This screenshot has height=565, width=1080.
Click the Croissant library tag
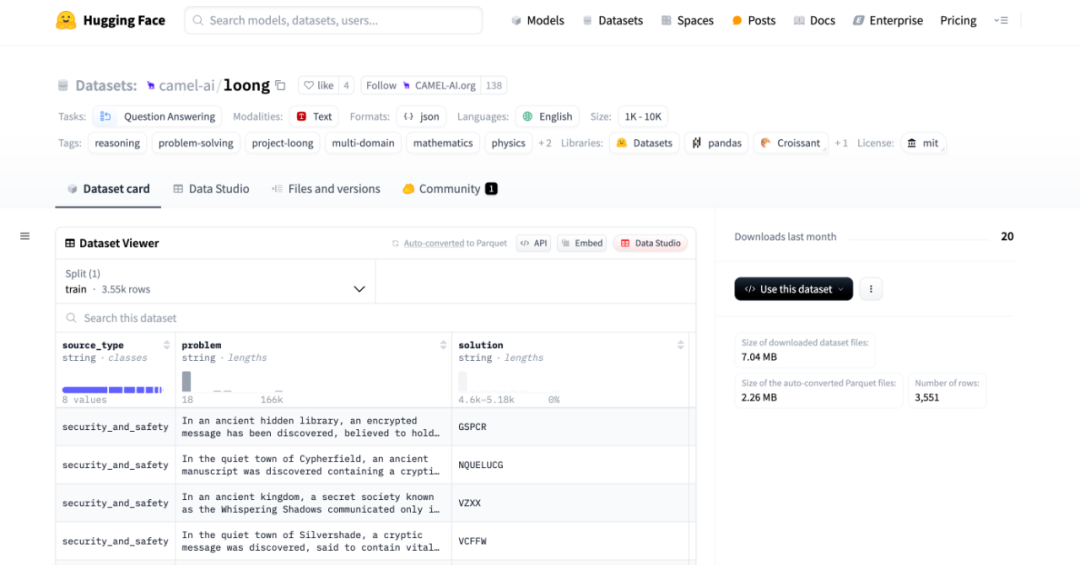pos(791,143)
